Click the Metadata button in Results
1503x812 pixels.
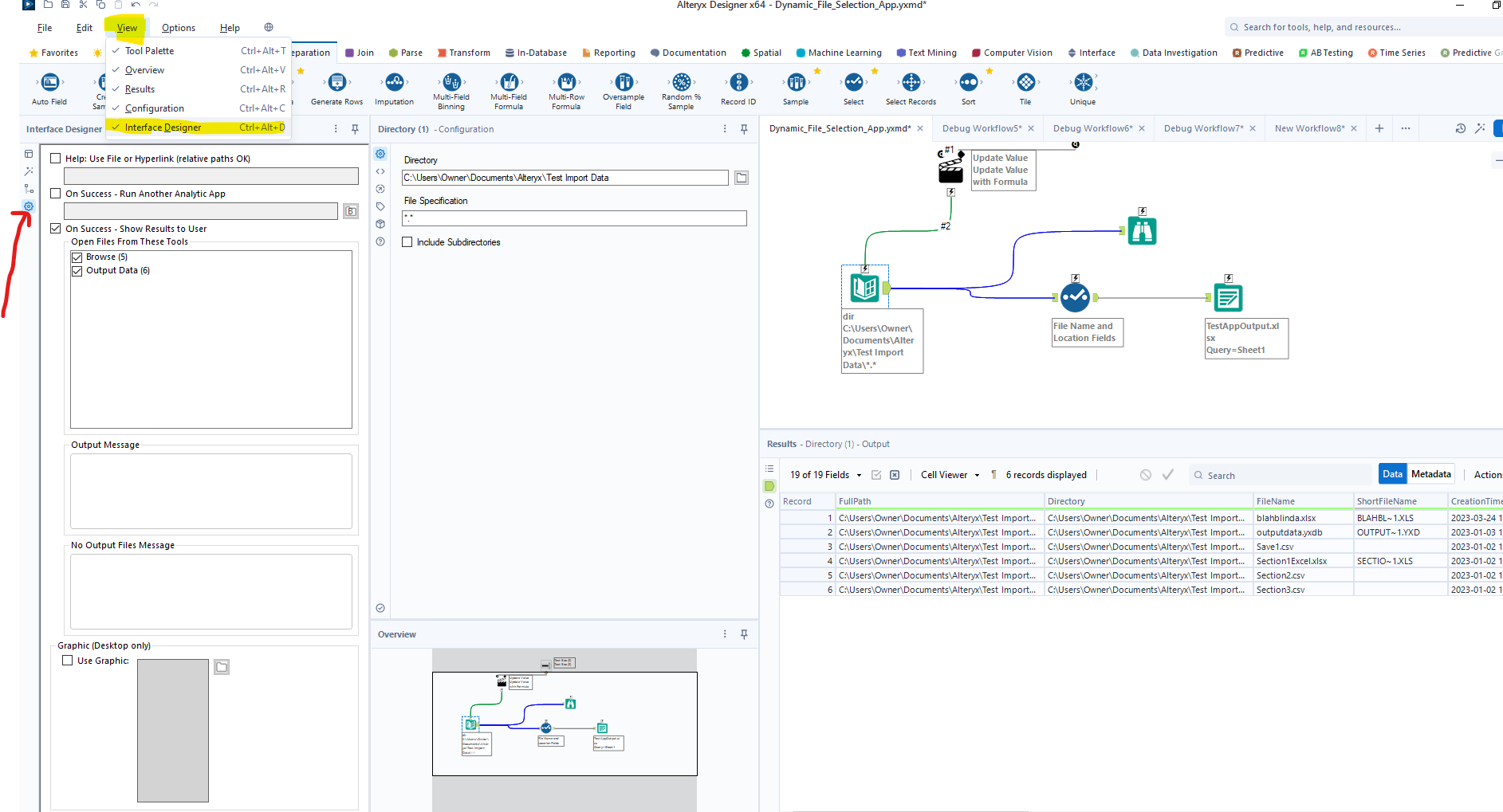[1430, 473]
